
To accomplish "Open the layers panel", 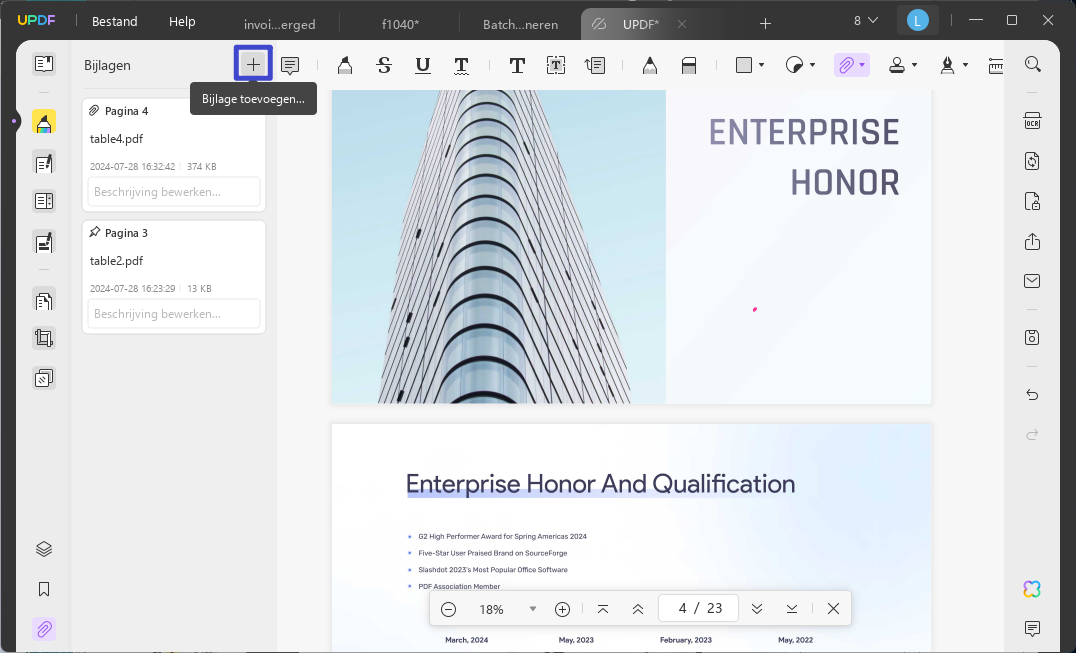I will 44,549.
